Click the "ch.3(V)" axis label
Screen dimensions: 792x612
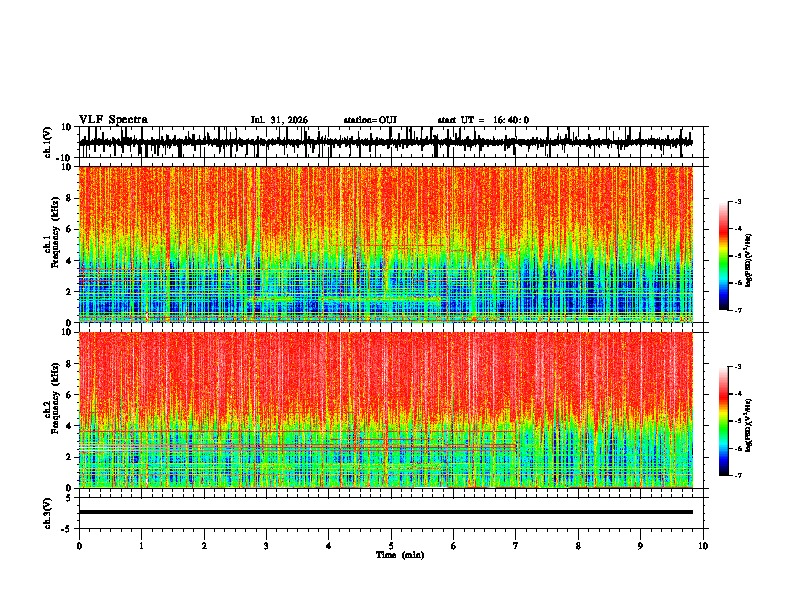(x=48, y=514)
